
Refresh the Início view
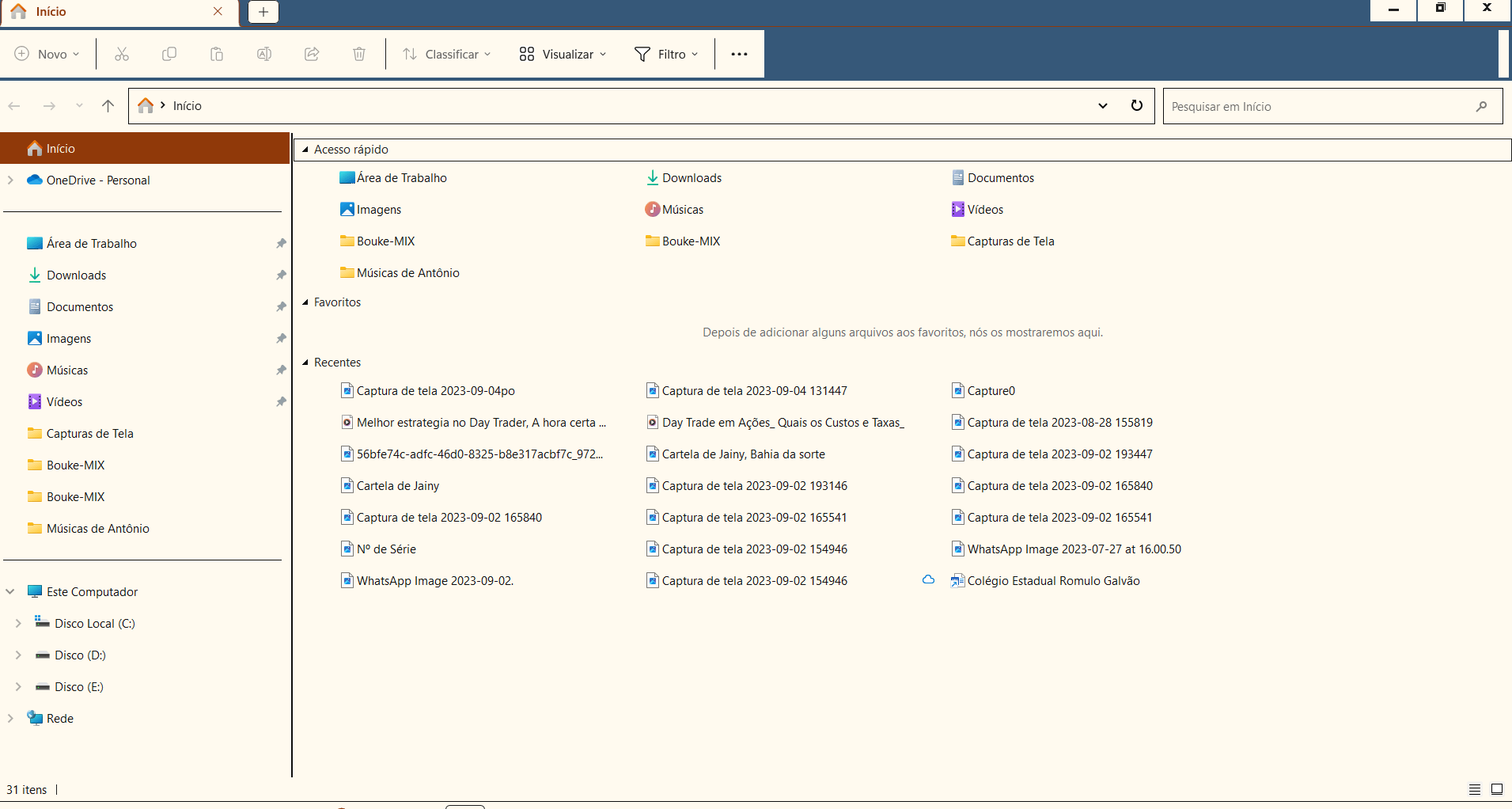click(x=1137, y=105)
